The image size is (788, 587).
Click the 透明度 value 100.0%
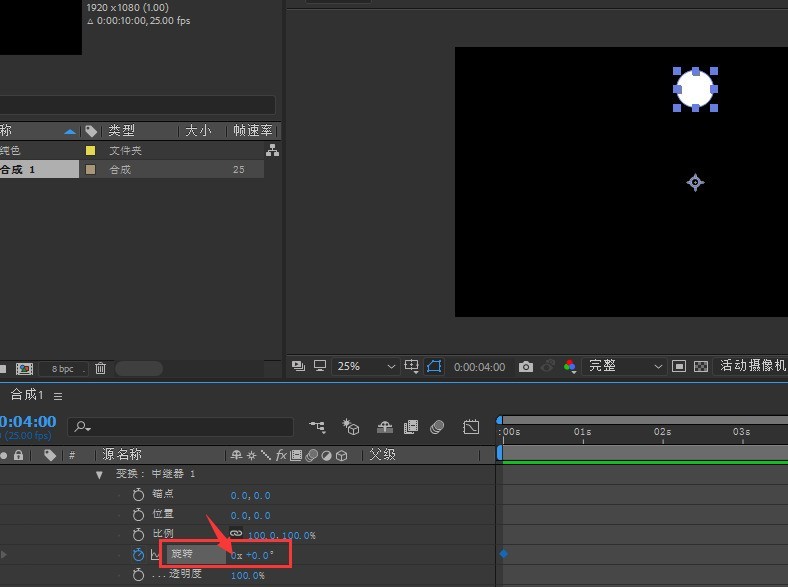point(248,575)
